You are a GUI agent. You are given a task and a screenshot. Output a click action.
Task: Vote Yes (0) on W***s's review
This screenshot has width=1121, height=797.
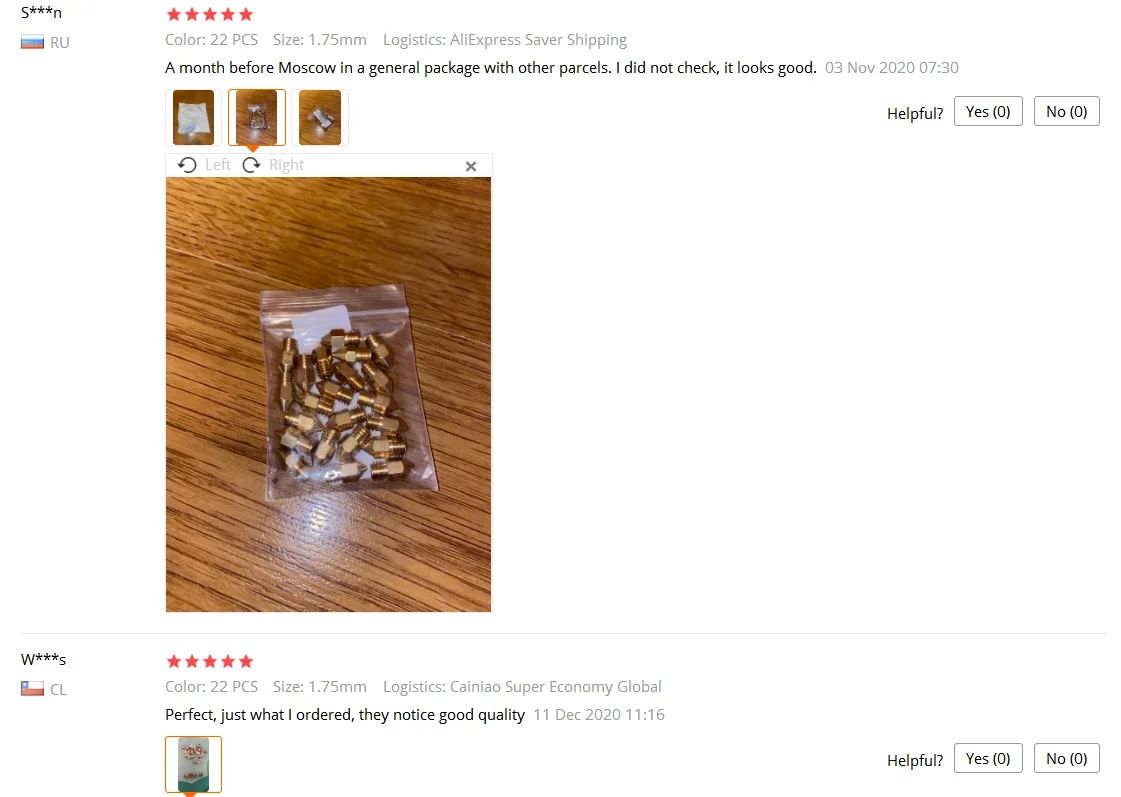pos(988,758)
